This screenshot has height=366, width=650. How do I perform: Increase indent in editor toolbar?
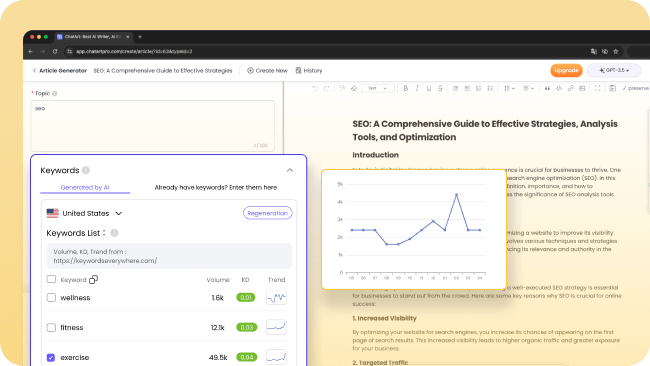point(467,88)
